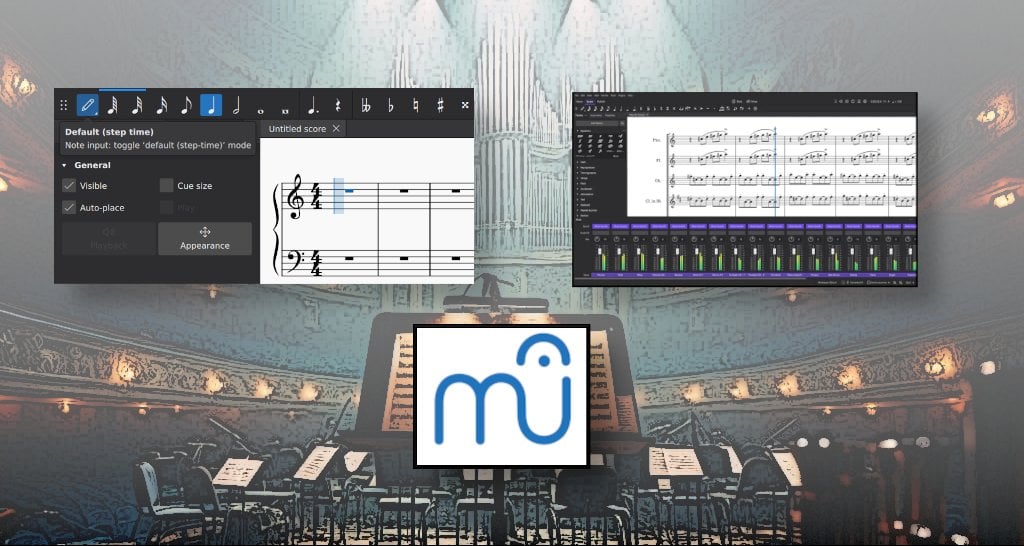This screenshot has height=546, width=1024.
Task: Select the 32nd note duration
Action: [137, 105]
